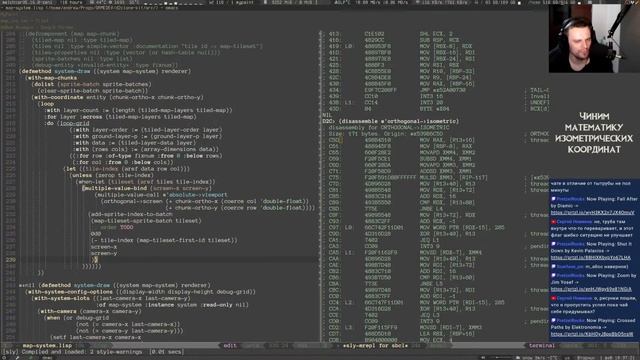The image size is (640, 360).
Task: Click the ':with (rows cols)' array-dimensions line
Action: point(146,149)
